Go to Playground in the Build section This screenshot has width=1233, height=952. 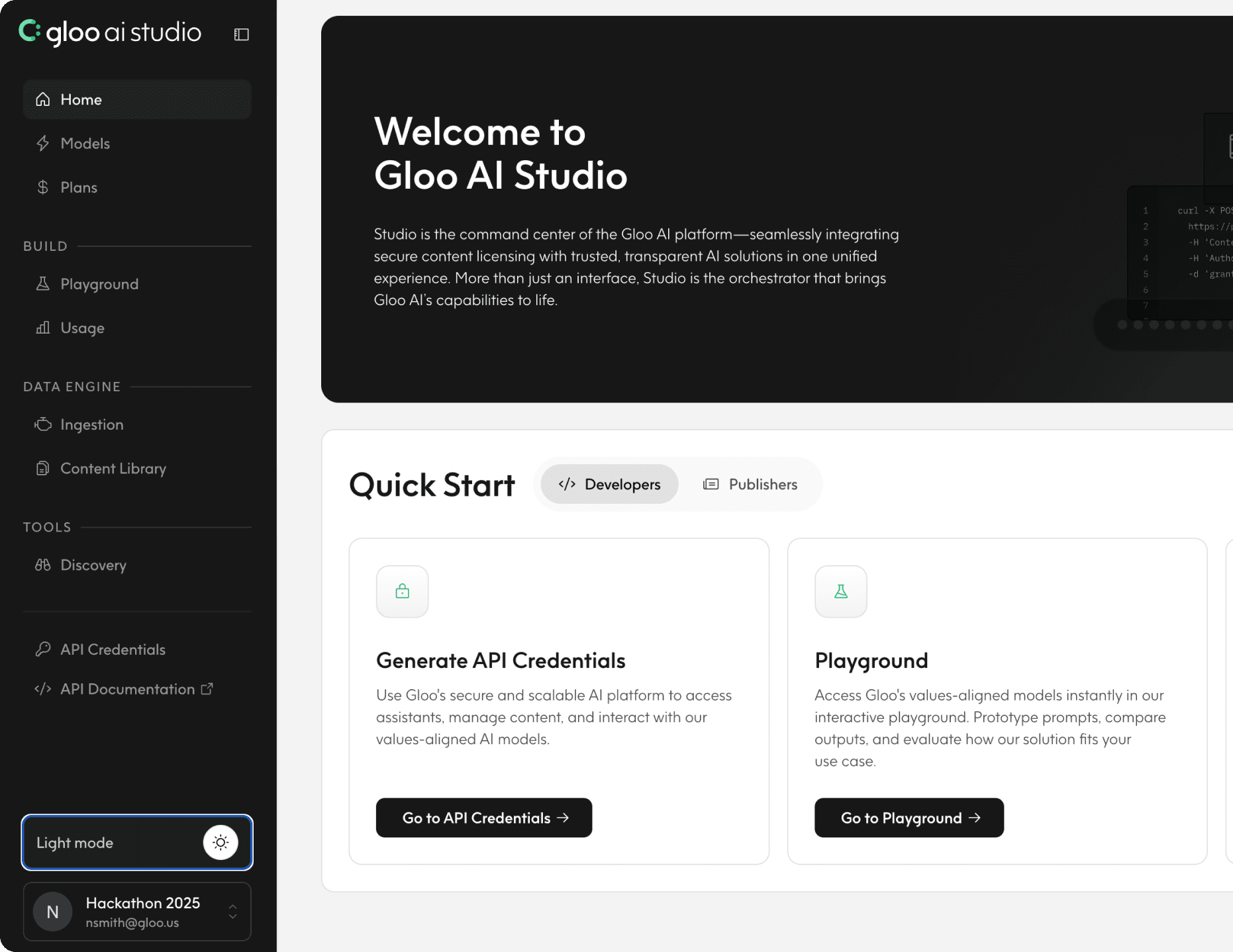tap(137, 284)
